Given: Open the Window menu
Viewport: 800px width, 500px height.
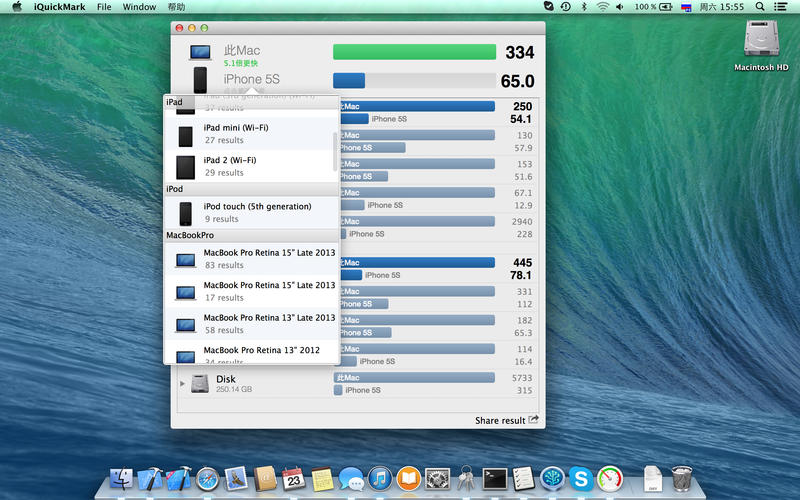Looking at the screenshot, I should (x=139, y=7).
